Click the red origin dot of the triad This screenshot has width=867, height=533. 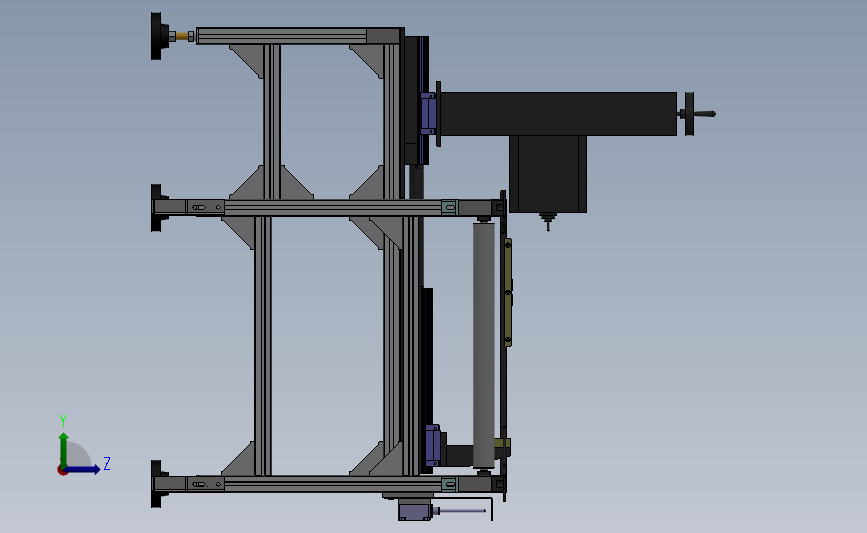click(x=62, y=471)
